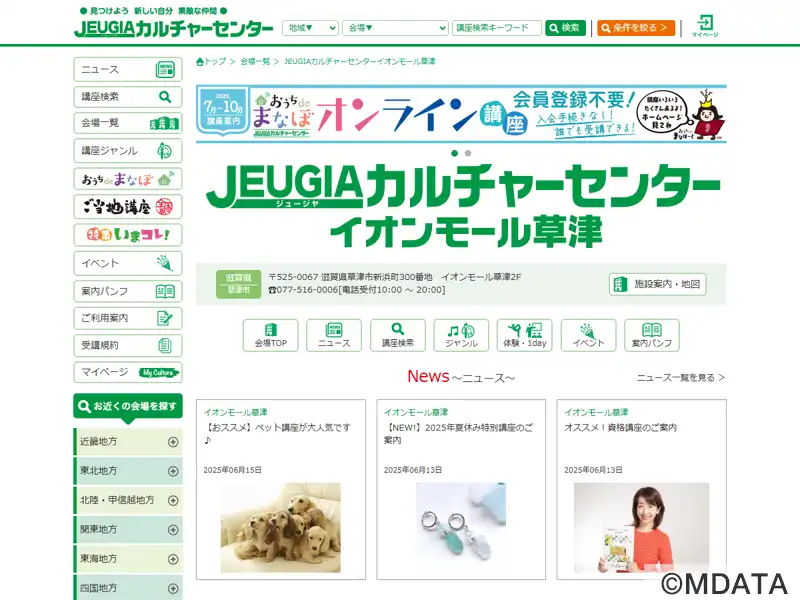Expand the 東海地方 region
Viewport: 800px width, 600px height.
coord(128,559)
